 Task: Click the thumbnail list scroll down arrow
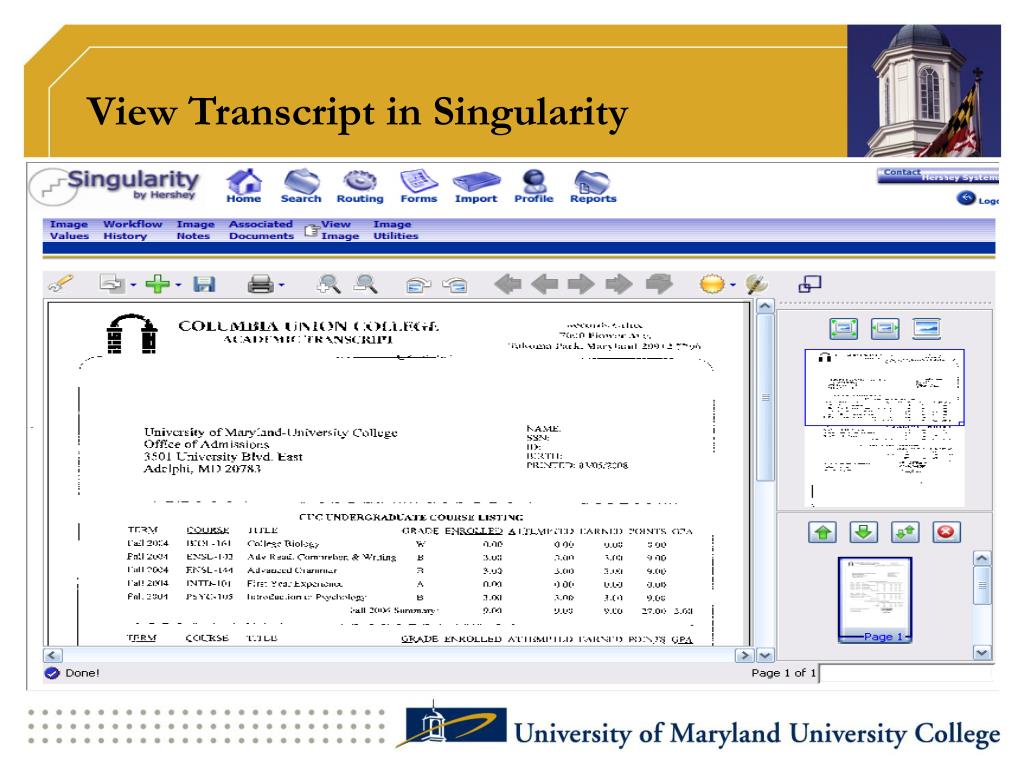[x=982, y=652]
